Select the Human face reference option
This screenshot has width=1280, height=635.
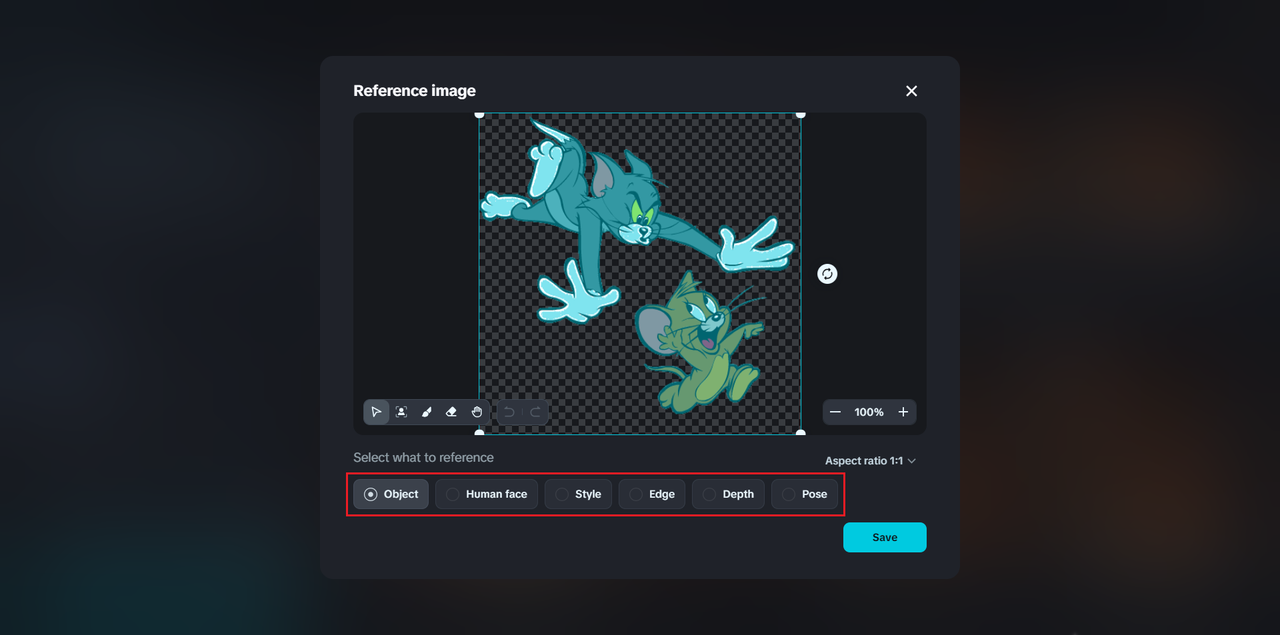click(x=487, y=494)
